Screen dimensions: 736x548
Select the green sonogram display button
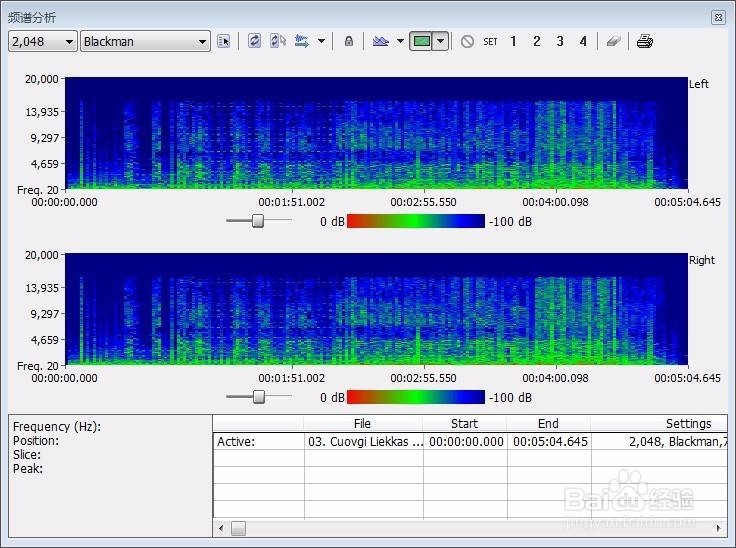[x=422, y=41]
